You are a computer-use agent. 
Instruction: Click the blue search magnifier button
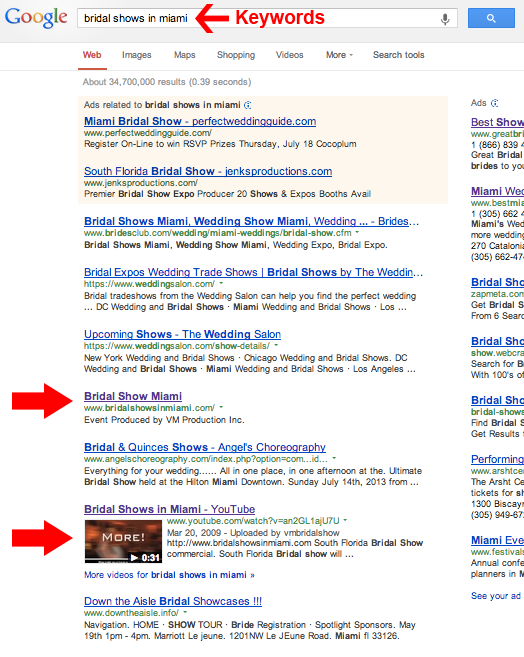(491, 18)
